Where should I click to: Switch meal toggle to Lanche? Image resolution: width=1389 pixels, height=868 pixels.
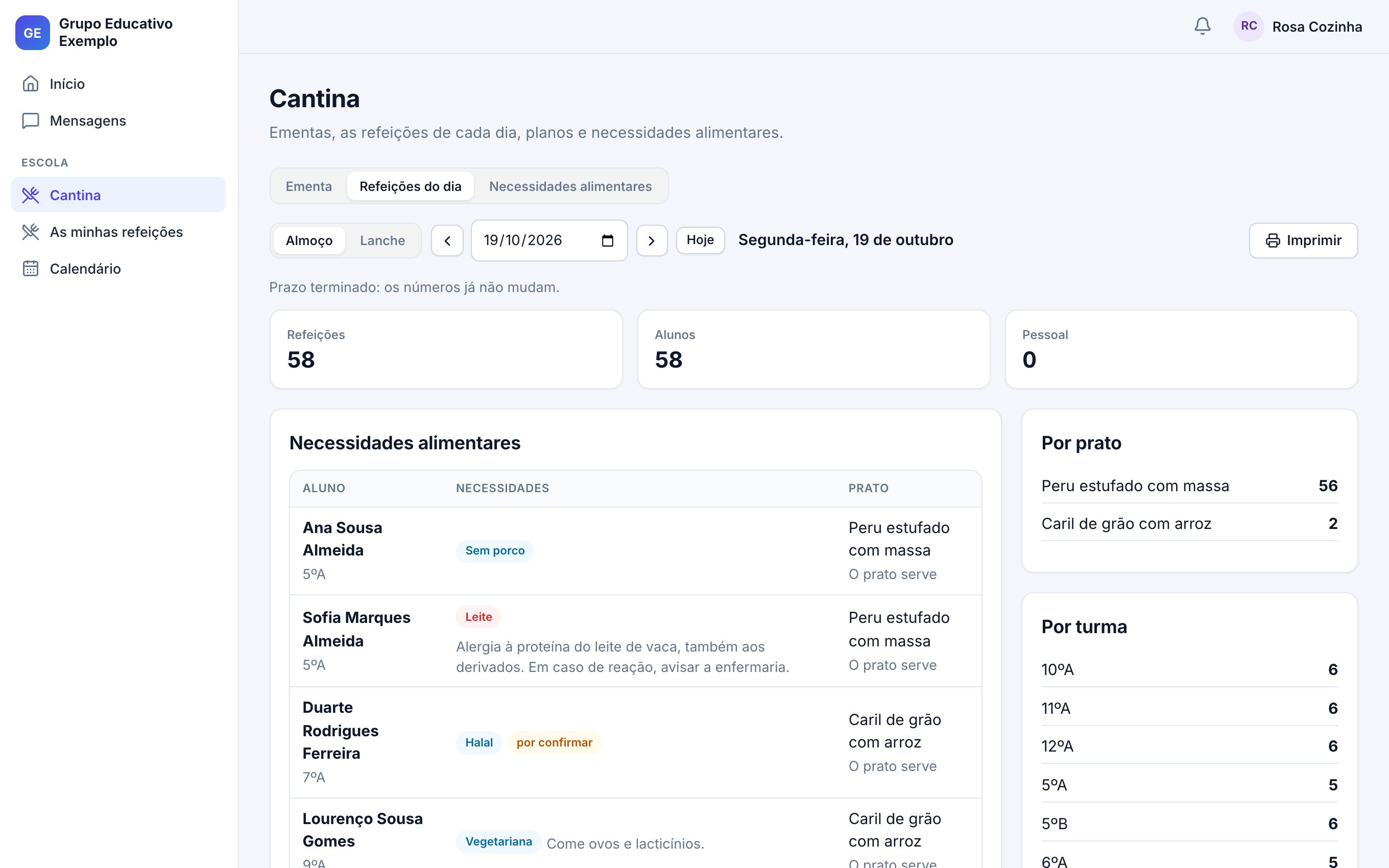(x=382, y=240)
